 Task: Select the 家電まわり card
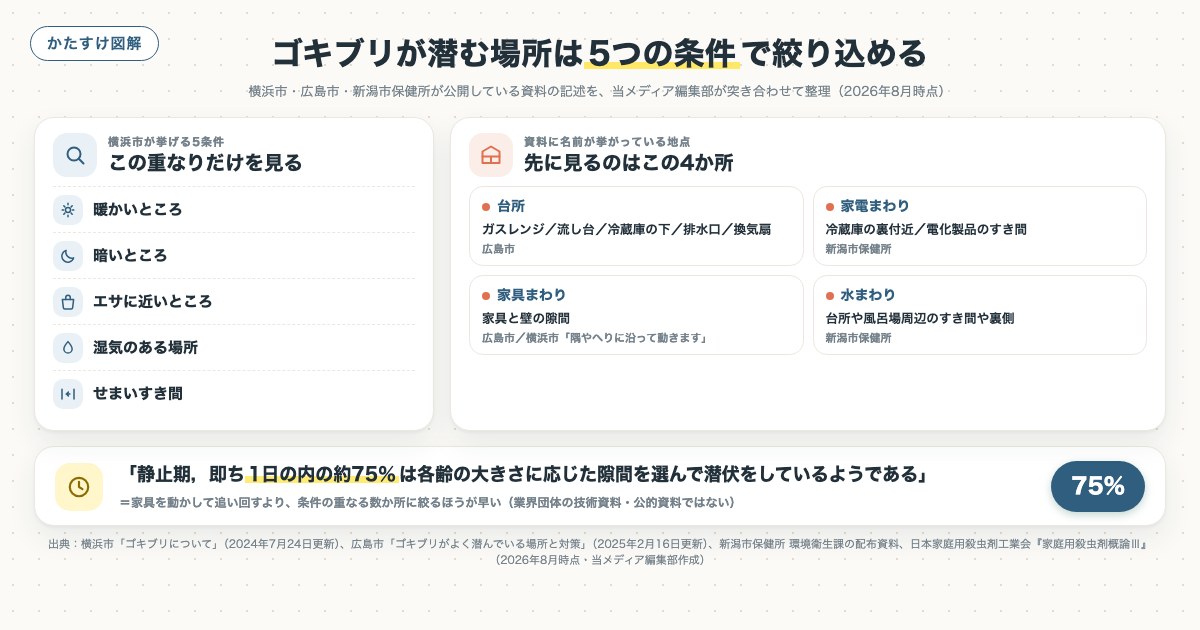pyautogui.click(x=980, y=226)
